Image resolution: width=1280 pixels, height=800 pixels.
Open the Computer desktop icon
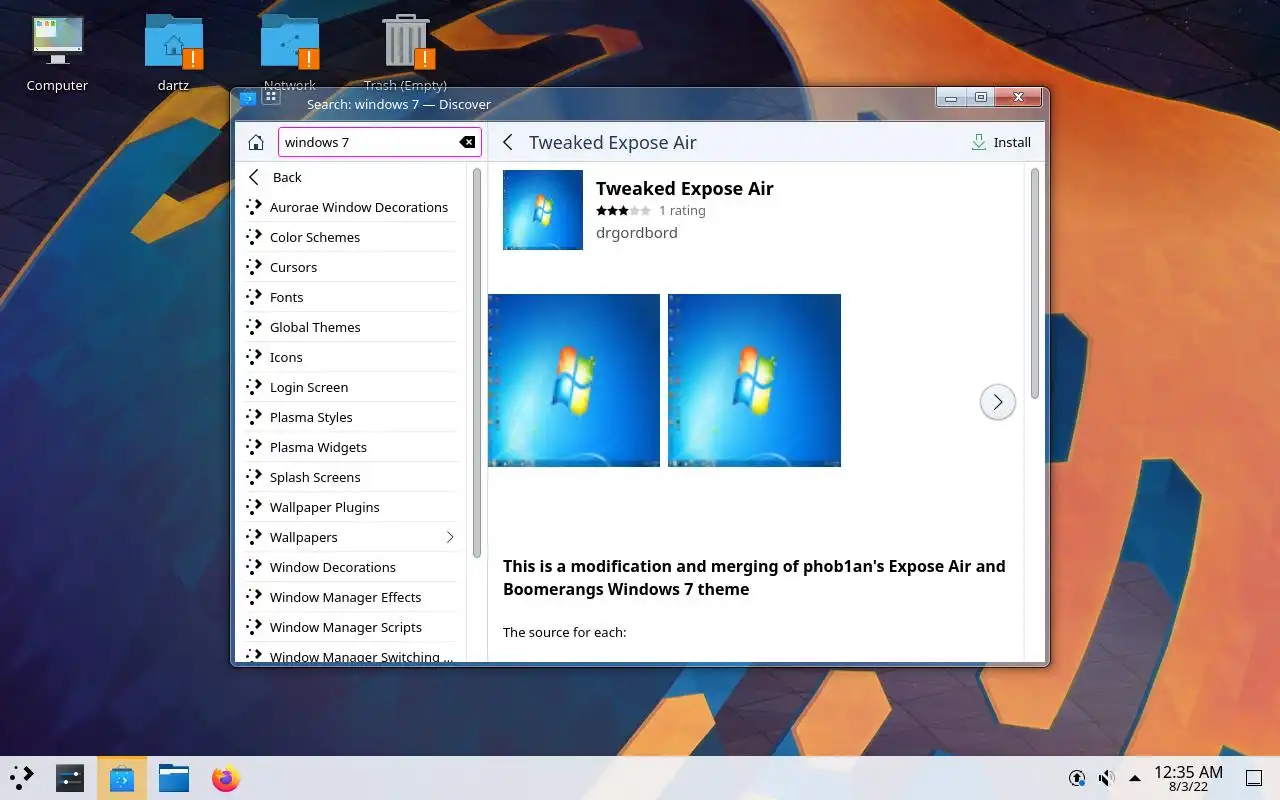[57, 54]
